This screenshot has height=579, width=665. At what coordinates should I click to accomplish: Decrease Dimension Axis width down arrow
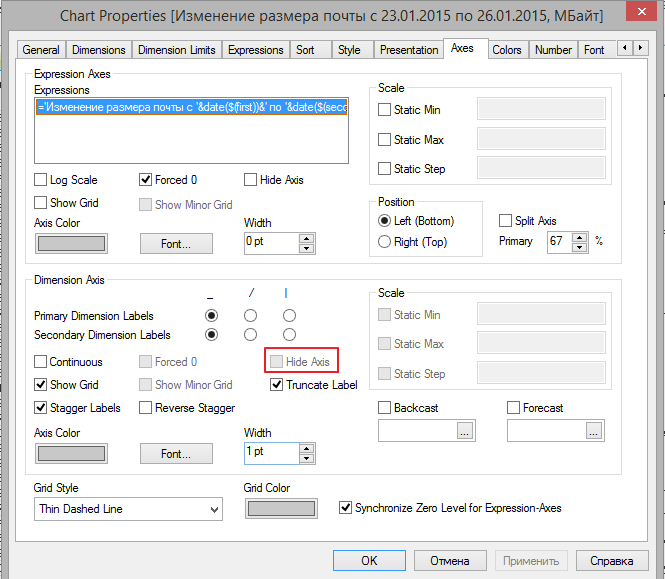point(306,458)
